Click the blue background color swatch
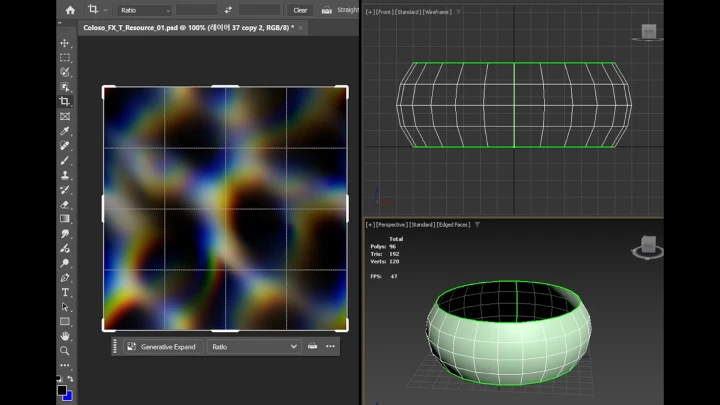The image size is (720, 405). coord(68,395)
